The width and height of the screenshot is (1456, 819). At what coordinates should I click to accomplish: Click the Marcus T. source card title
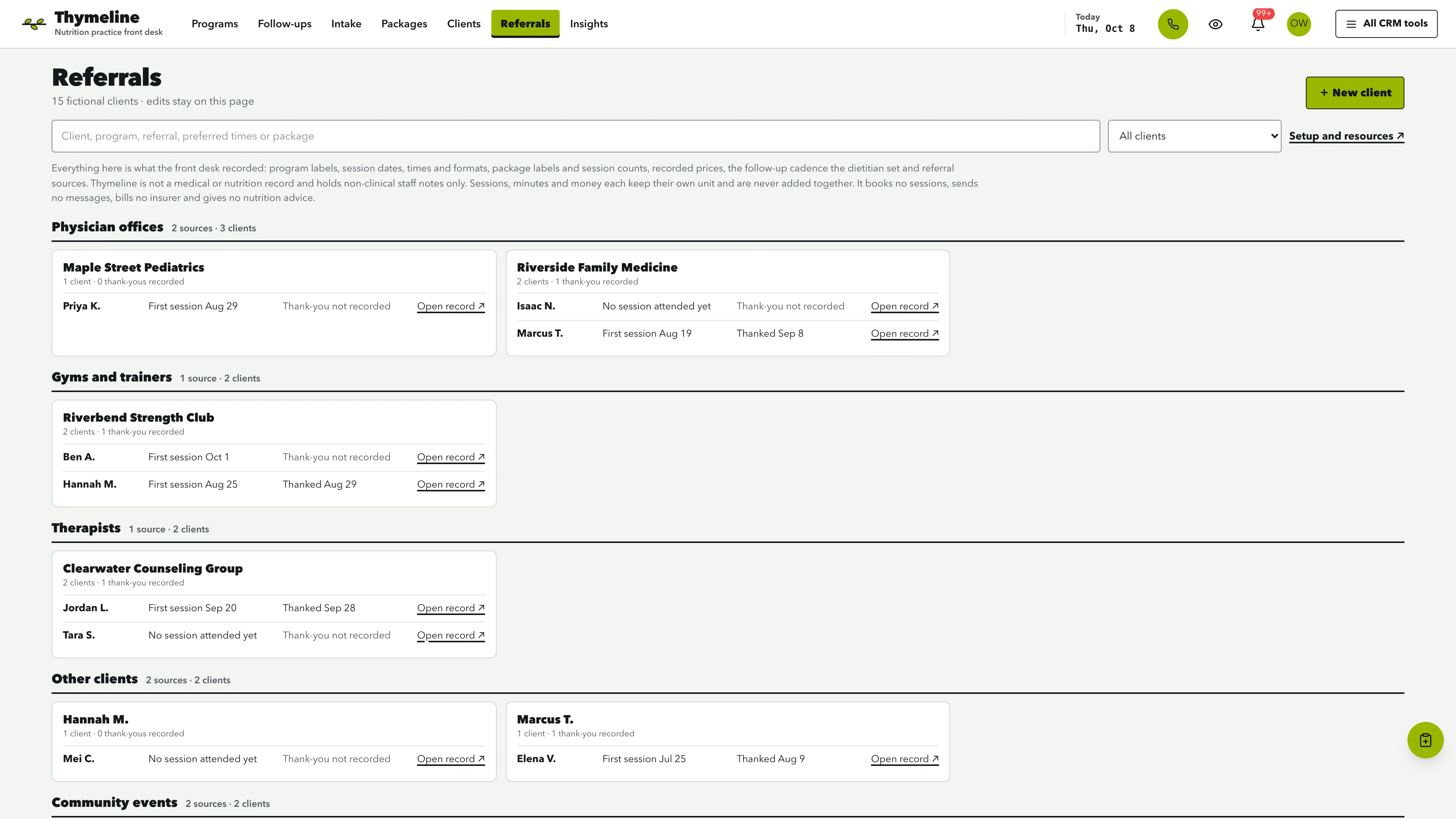pyautogui.click(x=545, y=720)
